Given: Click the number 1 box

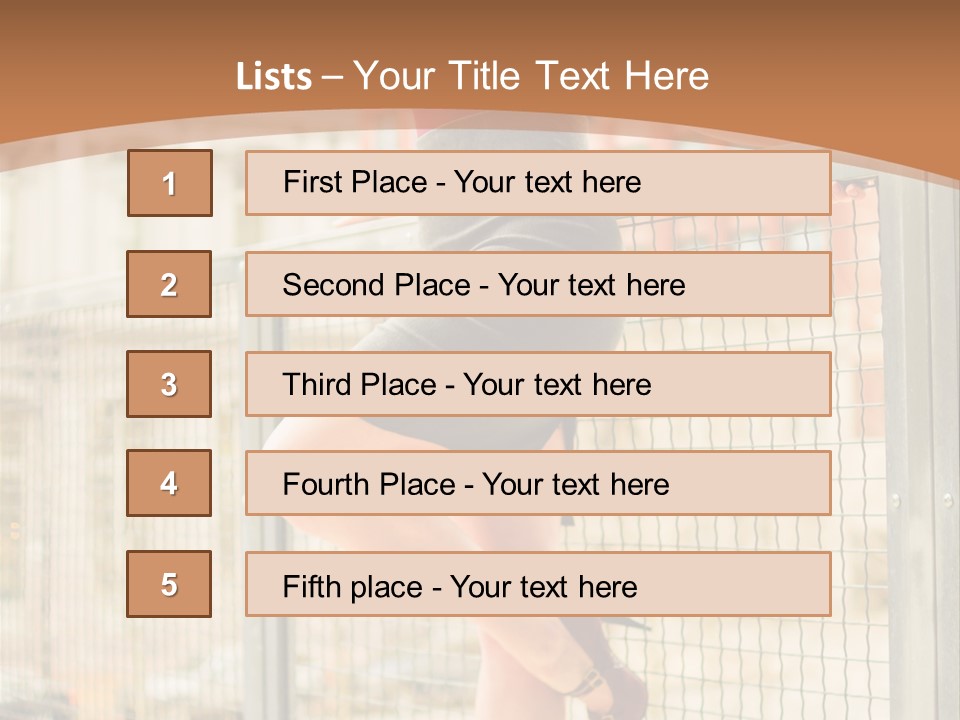Looking at the screenshot, I should click(169, 183).
